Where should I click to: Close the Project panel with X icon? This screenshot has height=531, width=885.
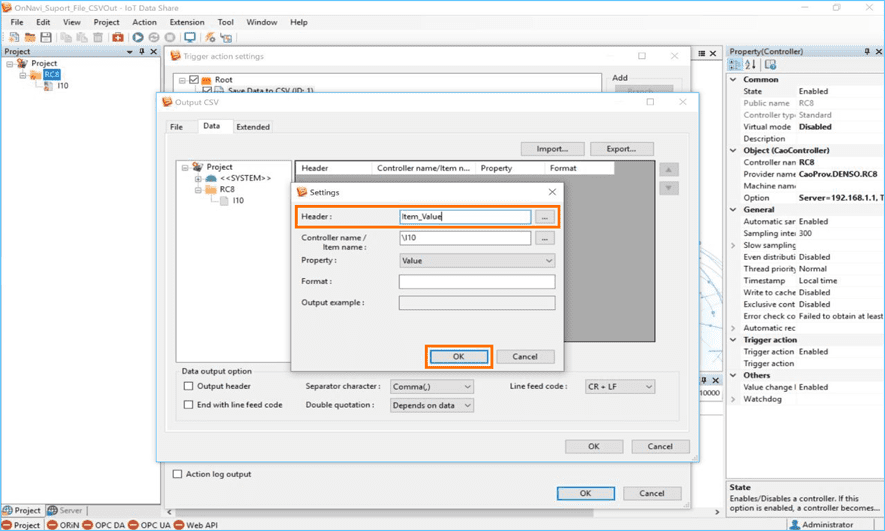[x=154, y=51]
